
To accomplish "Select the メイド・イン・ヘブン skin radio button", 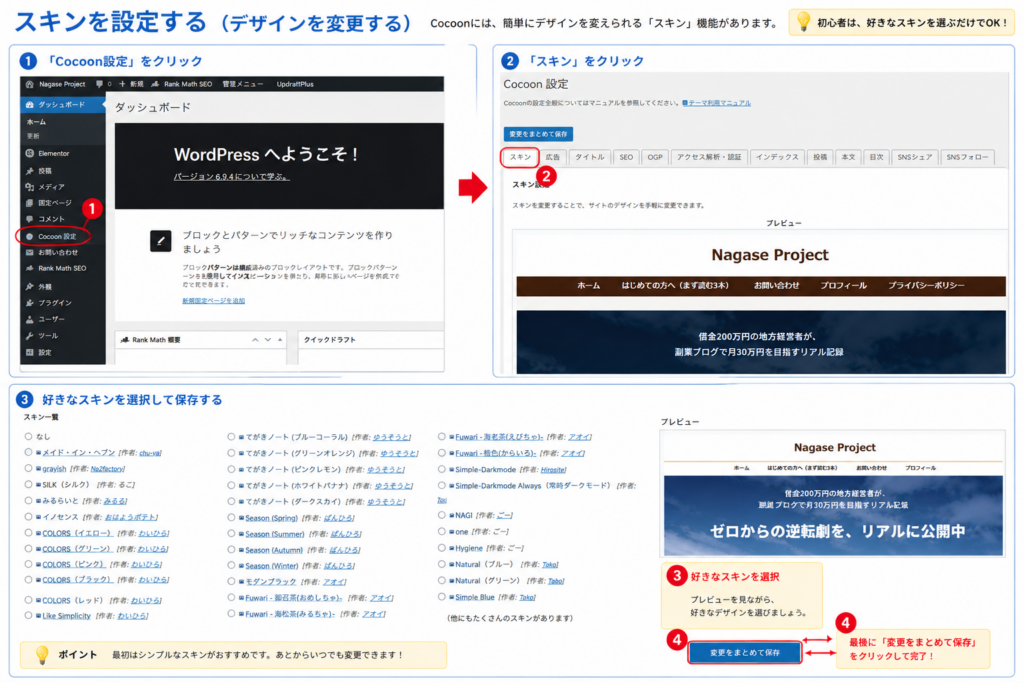I will pos(28,452).
